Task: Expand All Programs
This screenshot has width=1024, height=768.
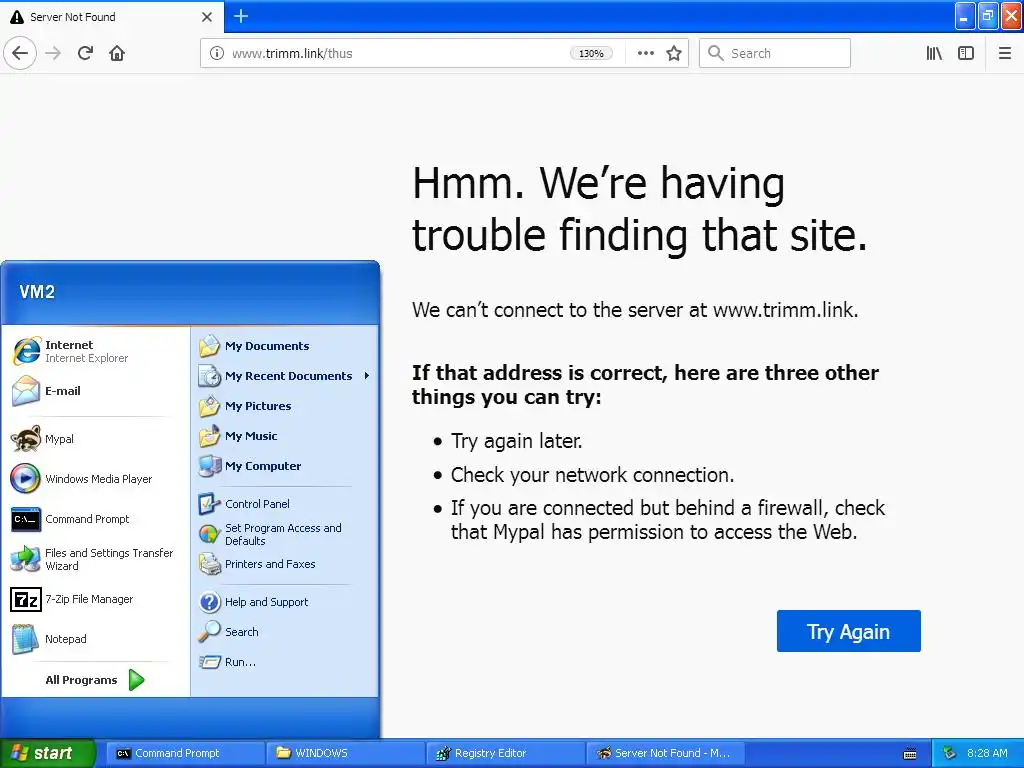Action: click(95, 680)
